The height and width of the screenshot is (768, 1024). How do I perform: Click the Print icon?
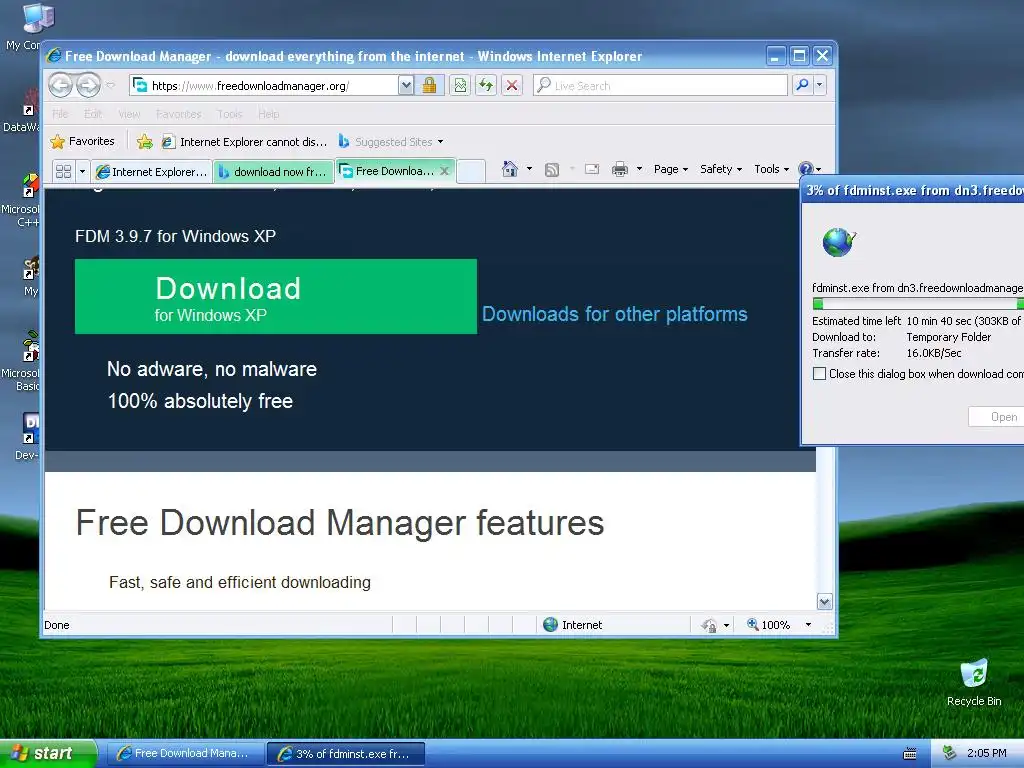pyautogui.click(x=620, y=169)
